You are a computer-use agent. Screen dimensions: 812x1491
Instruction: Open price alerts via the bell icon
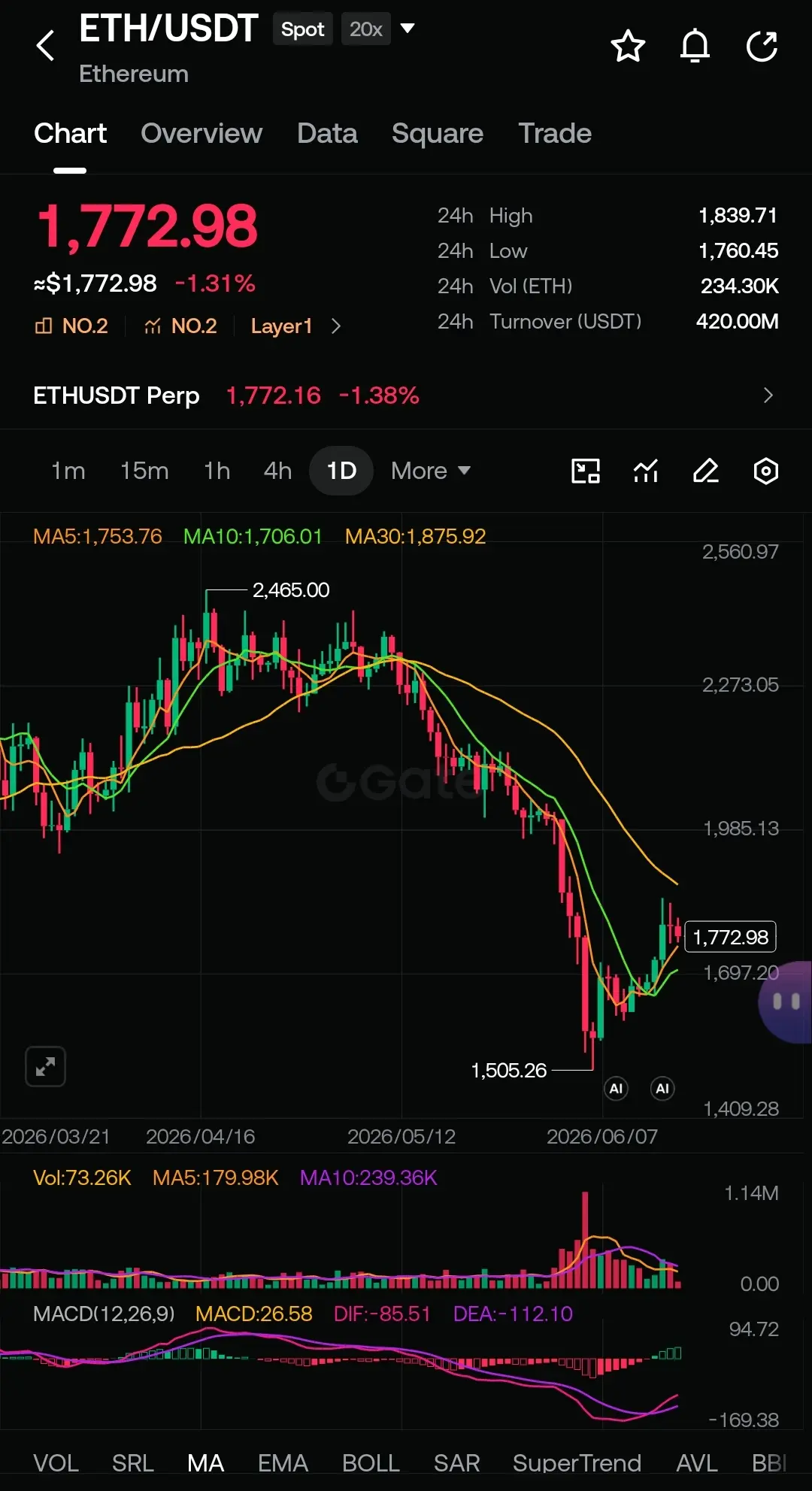(695, 47)
